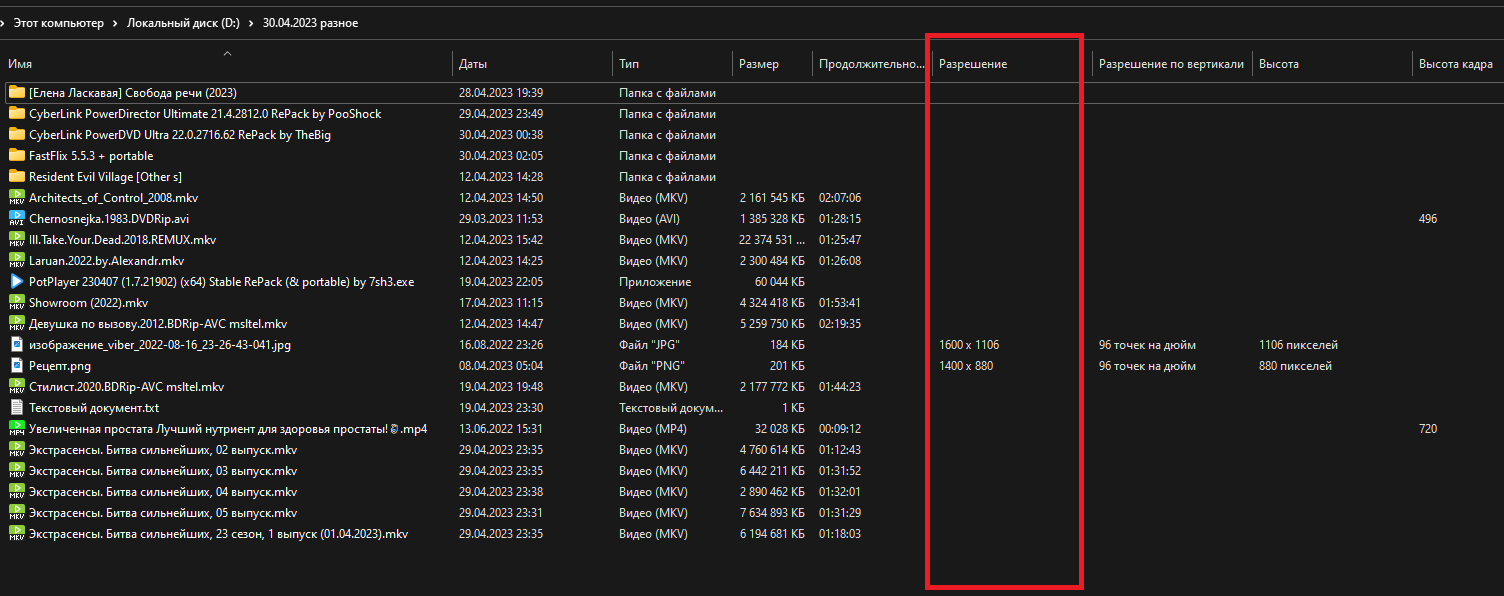Click size value 22 374 531 for REMUX file
This screenshot has width=1504, height=596.
(772, 239)
